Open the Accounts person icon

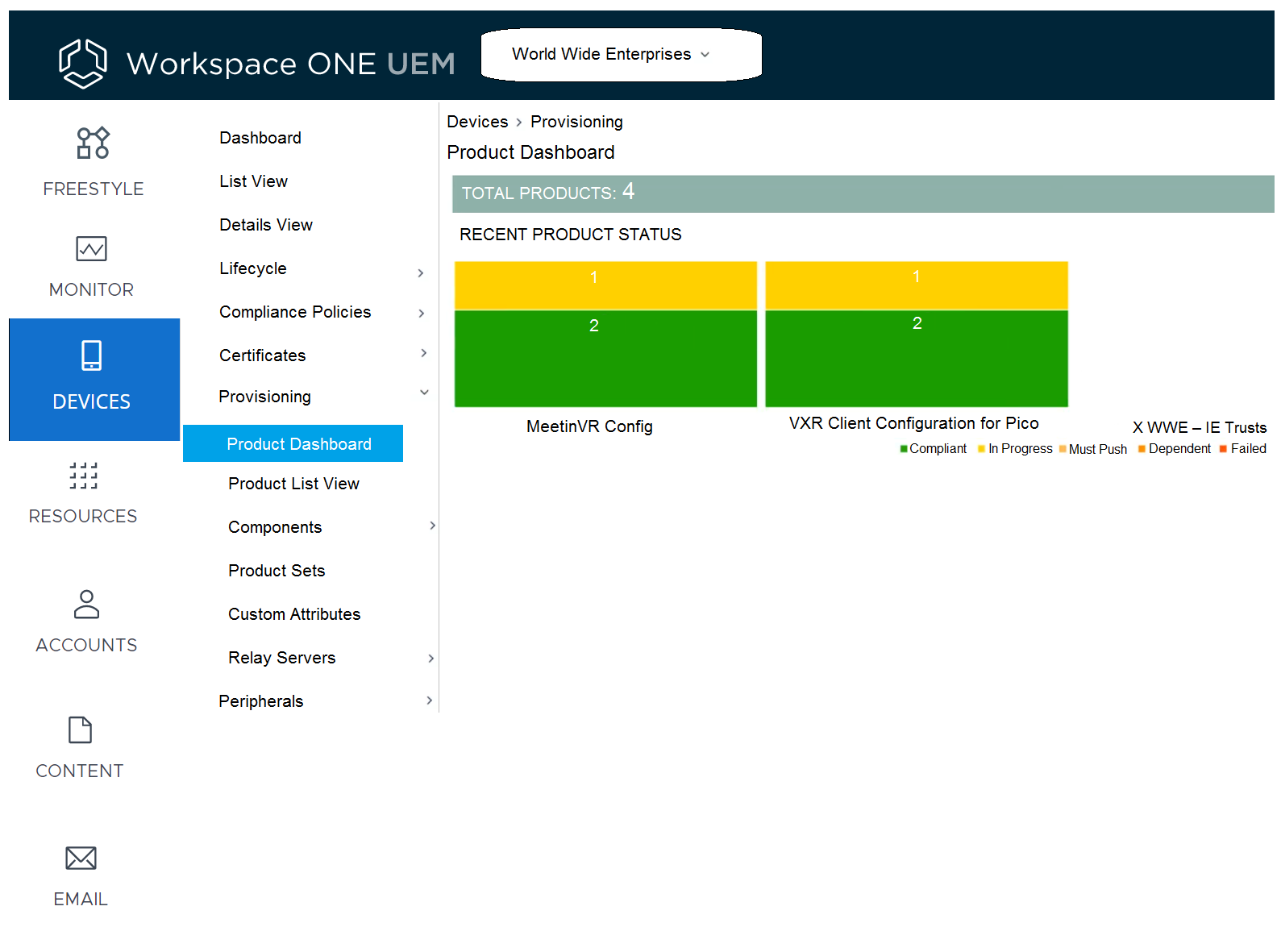pos(86,604)
